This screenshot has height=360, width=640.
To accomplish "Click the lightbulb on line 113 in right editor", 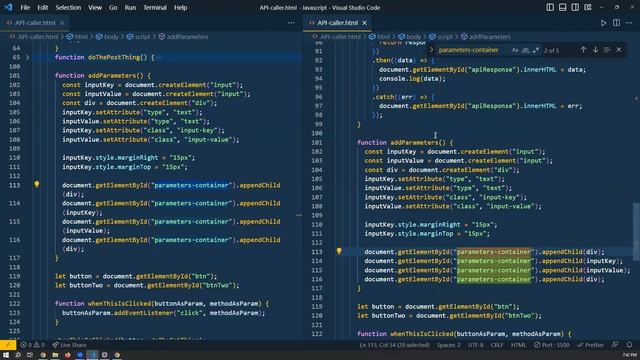I will pyautogui.click(x=339, y=251).
